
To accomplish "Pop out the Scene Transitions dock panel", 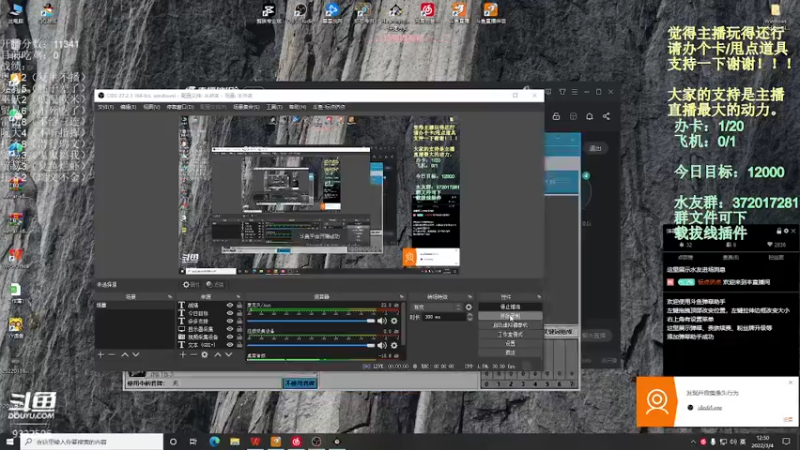I will tap(470, 296).
